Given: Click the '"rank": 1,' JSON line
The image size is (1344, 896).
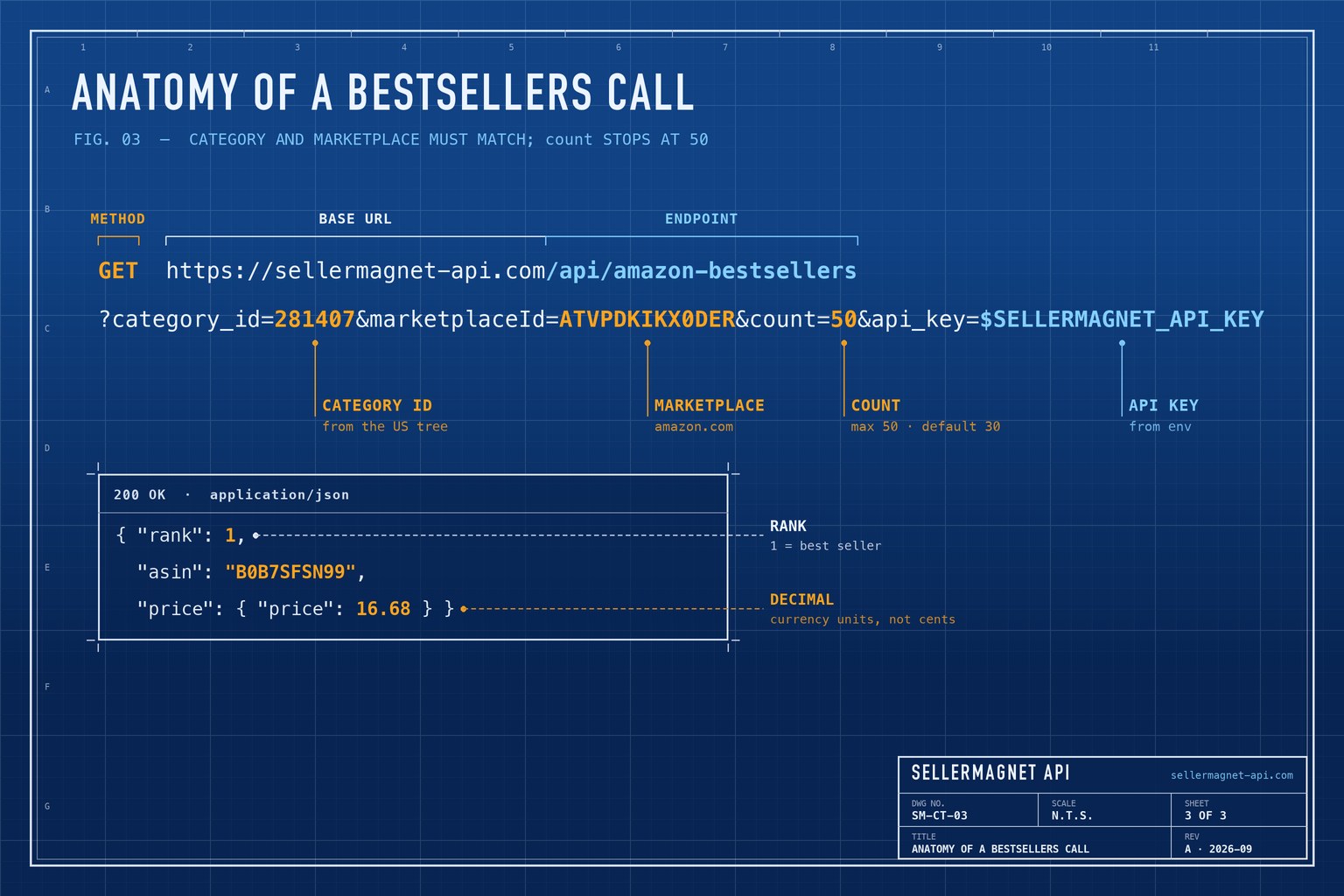Looking at the screenshot, I should (180, 535).
